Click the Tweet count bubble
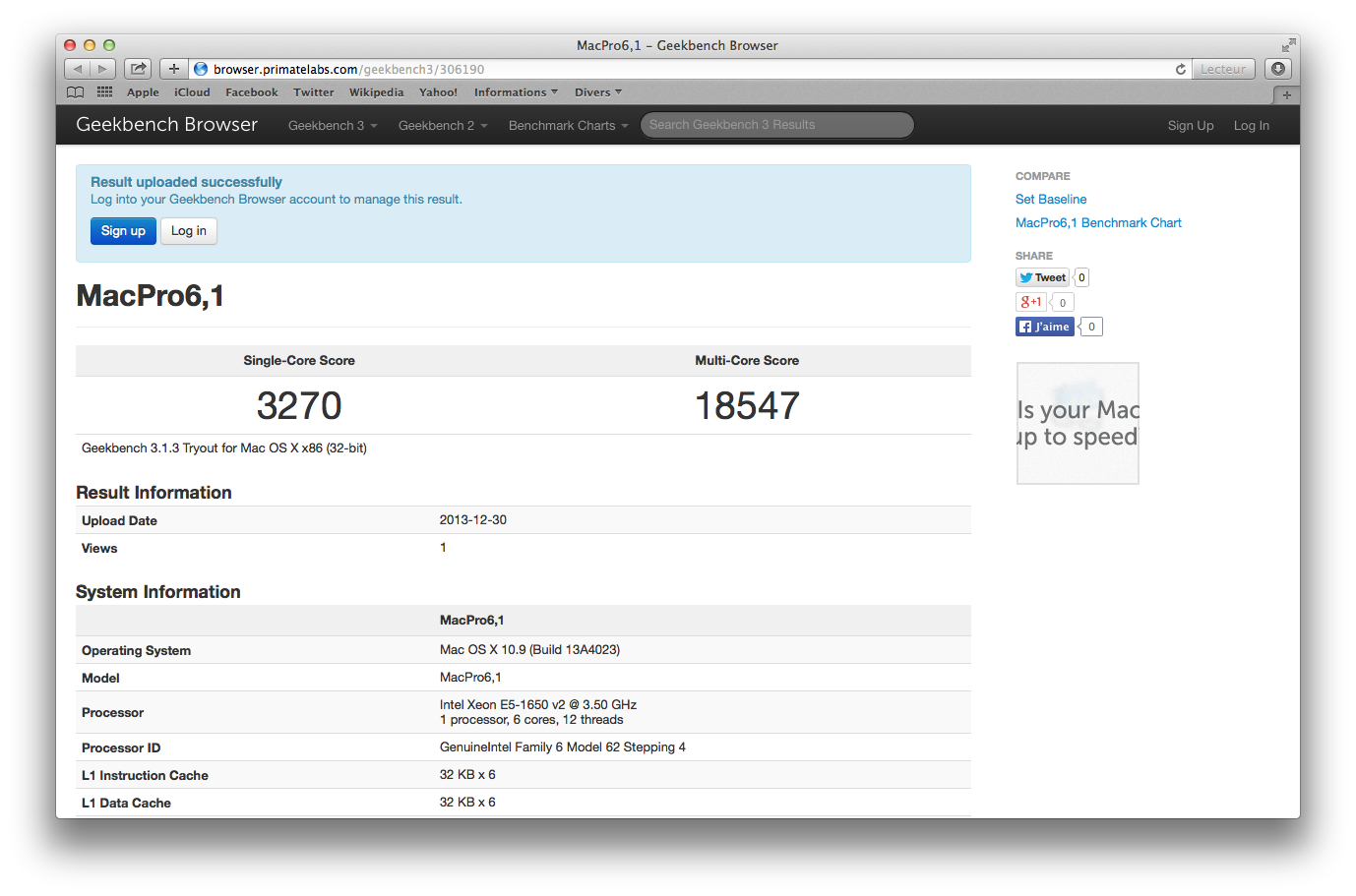Screen dimensions: 1356x896 pos(1081,277)
